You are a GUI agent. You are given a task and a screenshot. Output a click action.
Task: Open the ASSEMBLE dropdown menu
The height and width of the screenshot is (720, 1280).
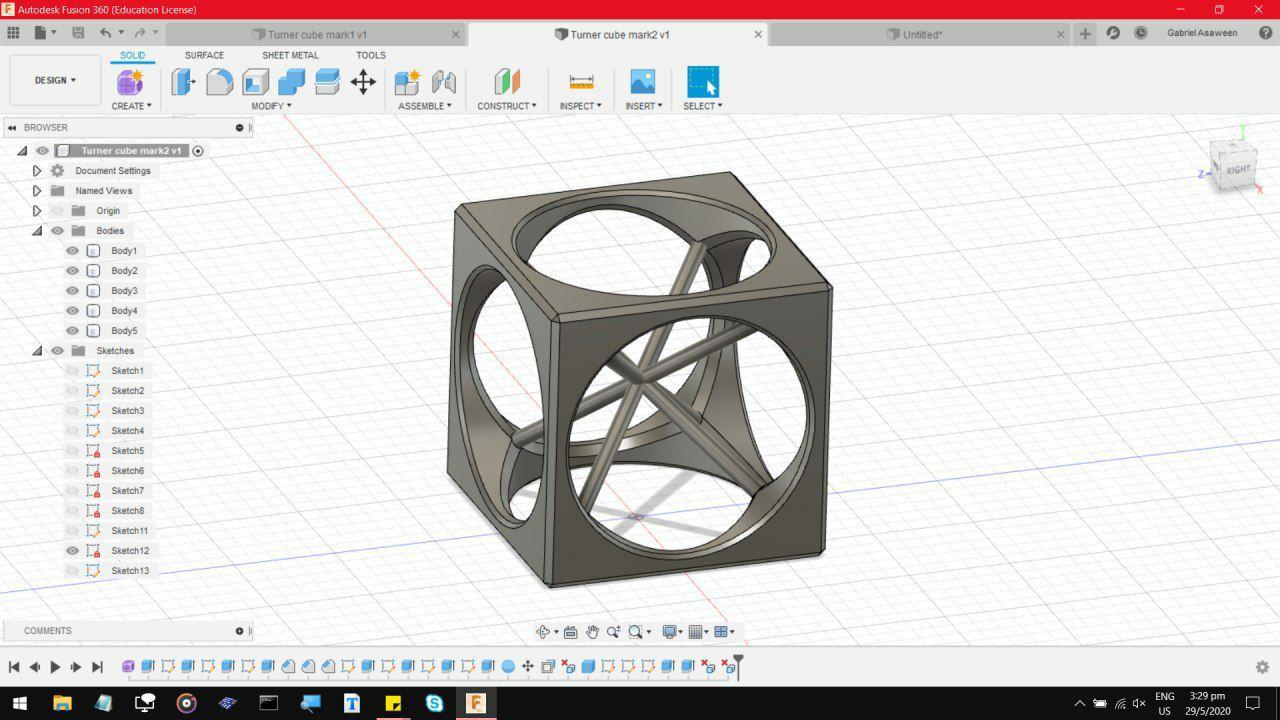pos(425,106)
